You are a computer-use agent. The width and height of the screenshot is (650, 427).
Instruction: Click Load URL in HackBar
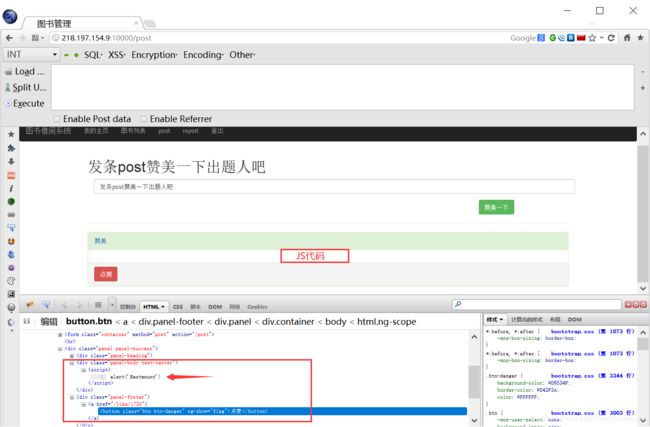(25, 72)
